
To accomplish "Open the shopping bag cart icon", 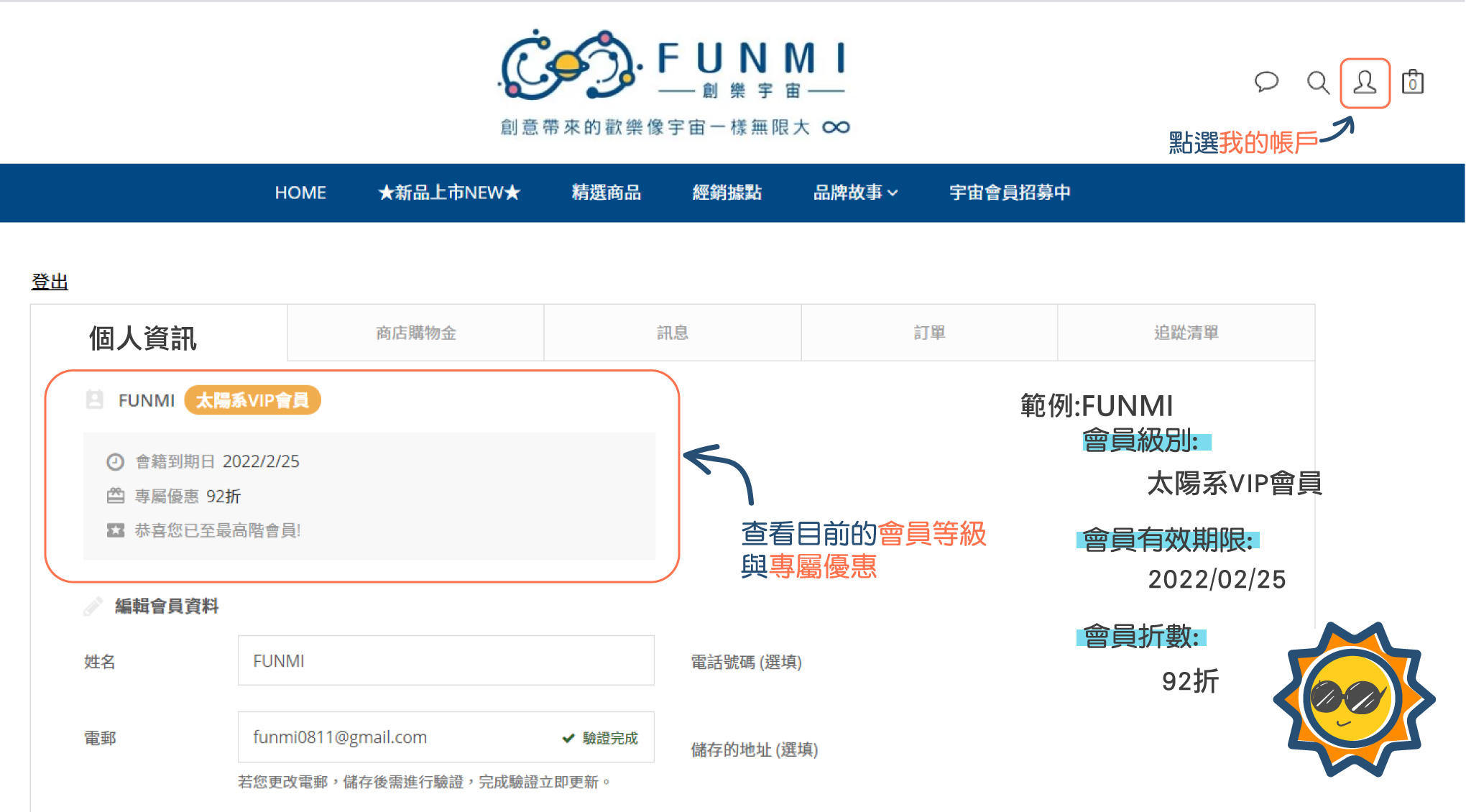I will tap(1412, 83).
